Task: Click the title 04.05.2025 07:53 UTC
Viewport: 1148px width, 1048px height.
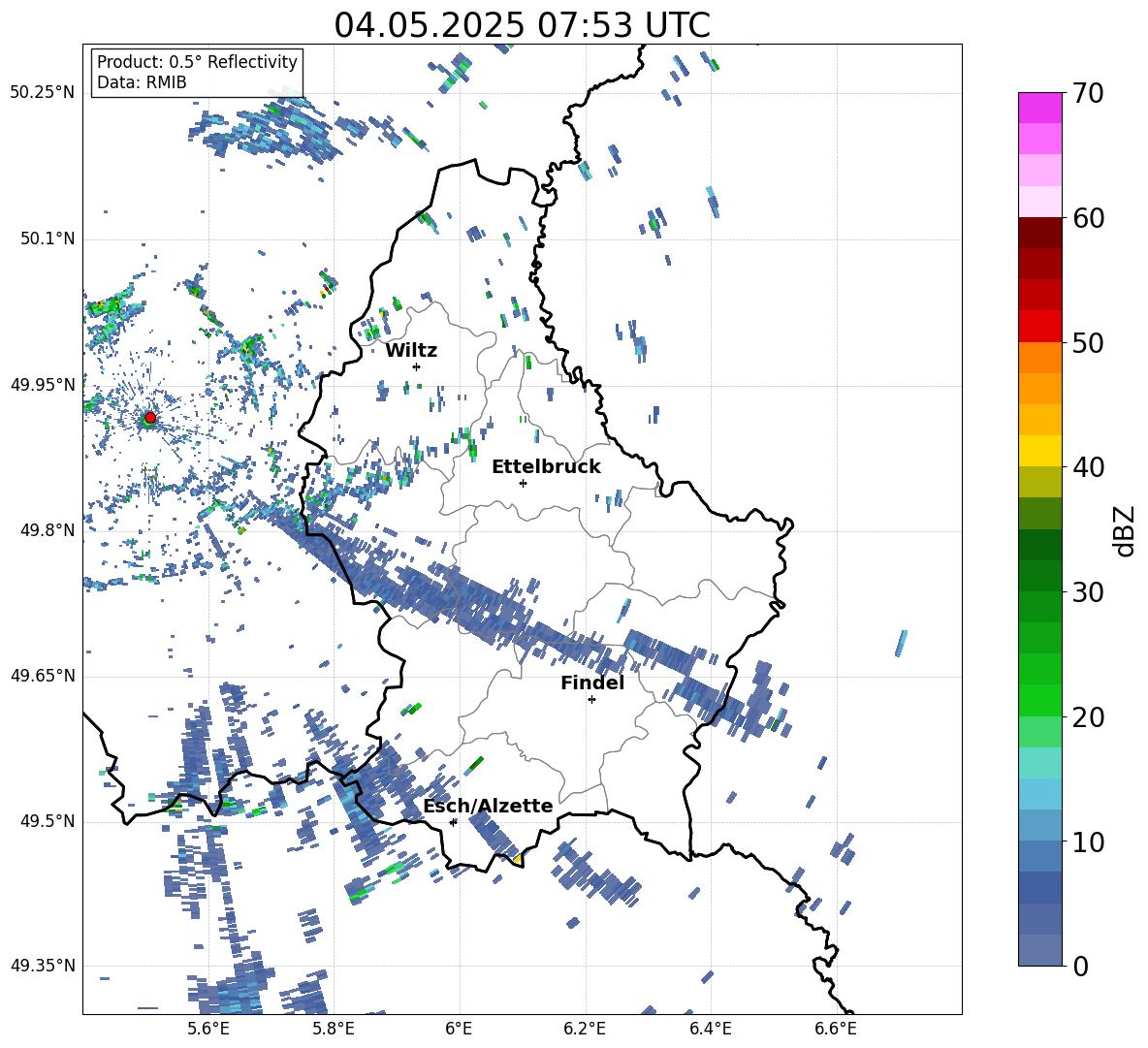Action: (x=522, y=25)
